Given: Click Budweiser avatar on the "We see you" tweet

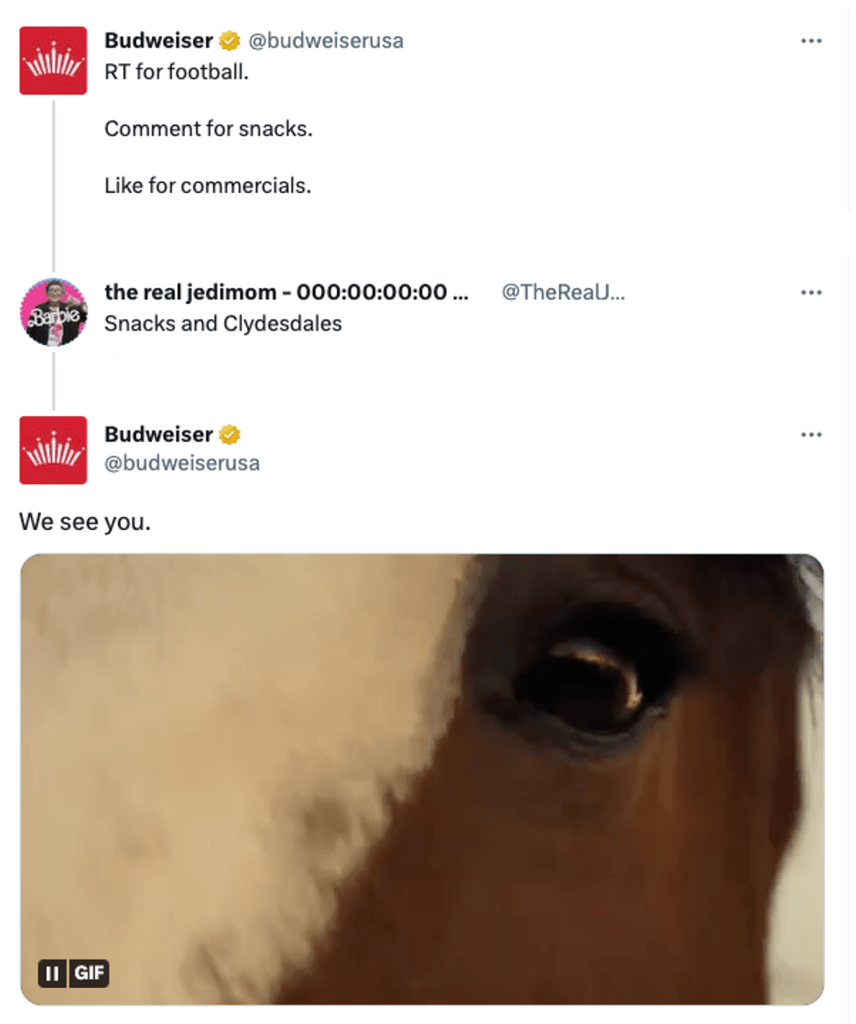Looking at the screenshot, I should [x=53, y=450].
